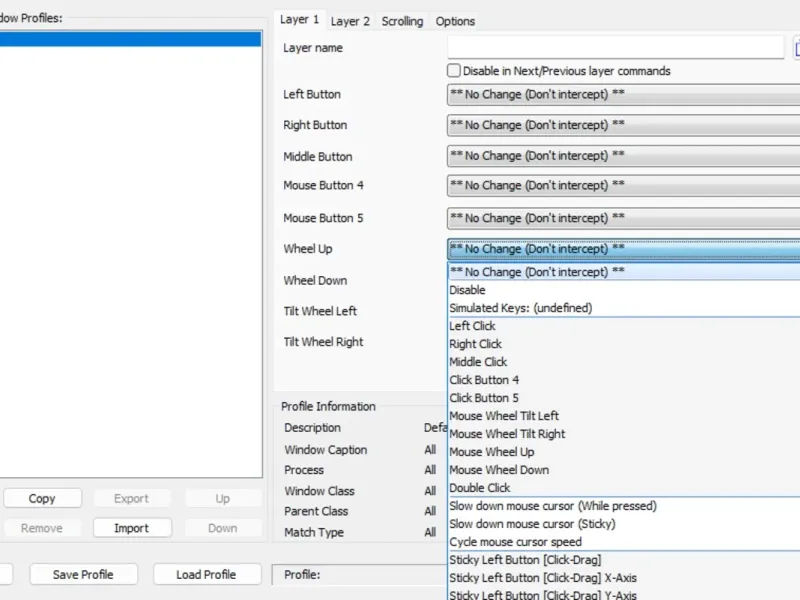Click the Description row label
Screen dimensions: 800x600
(313, 428)
